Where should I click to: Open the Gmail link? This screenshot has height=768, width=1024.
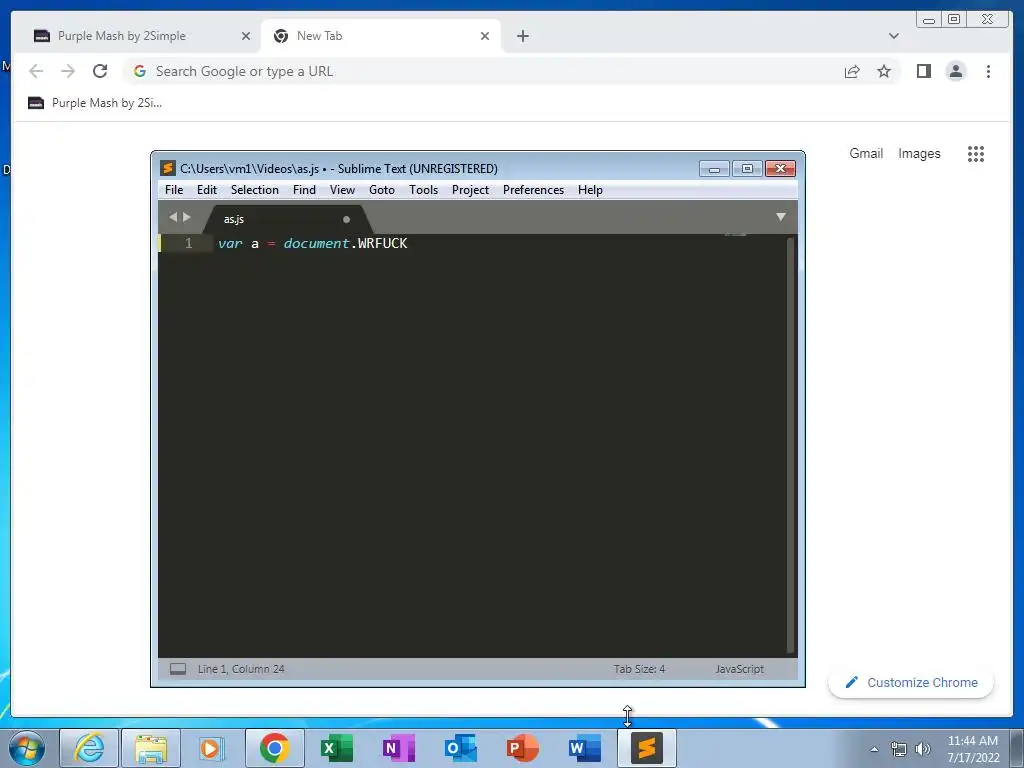point(866,153)
